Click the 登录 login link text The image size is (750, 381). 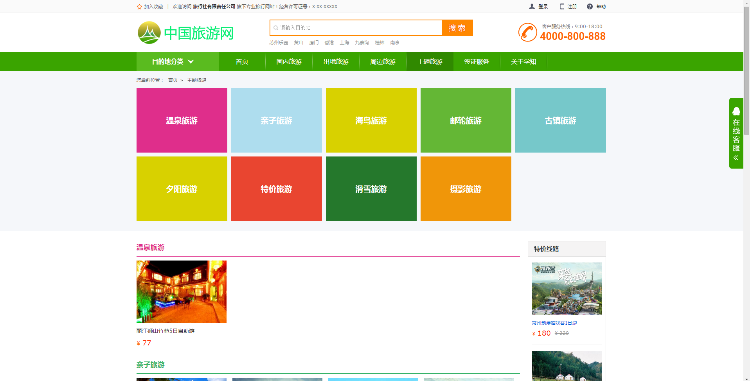coord(543,7)
